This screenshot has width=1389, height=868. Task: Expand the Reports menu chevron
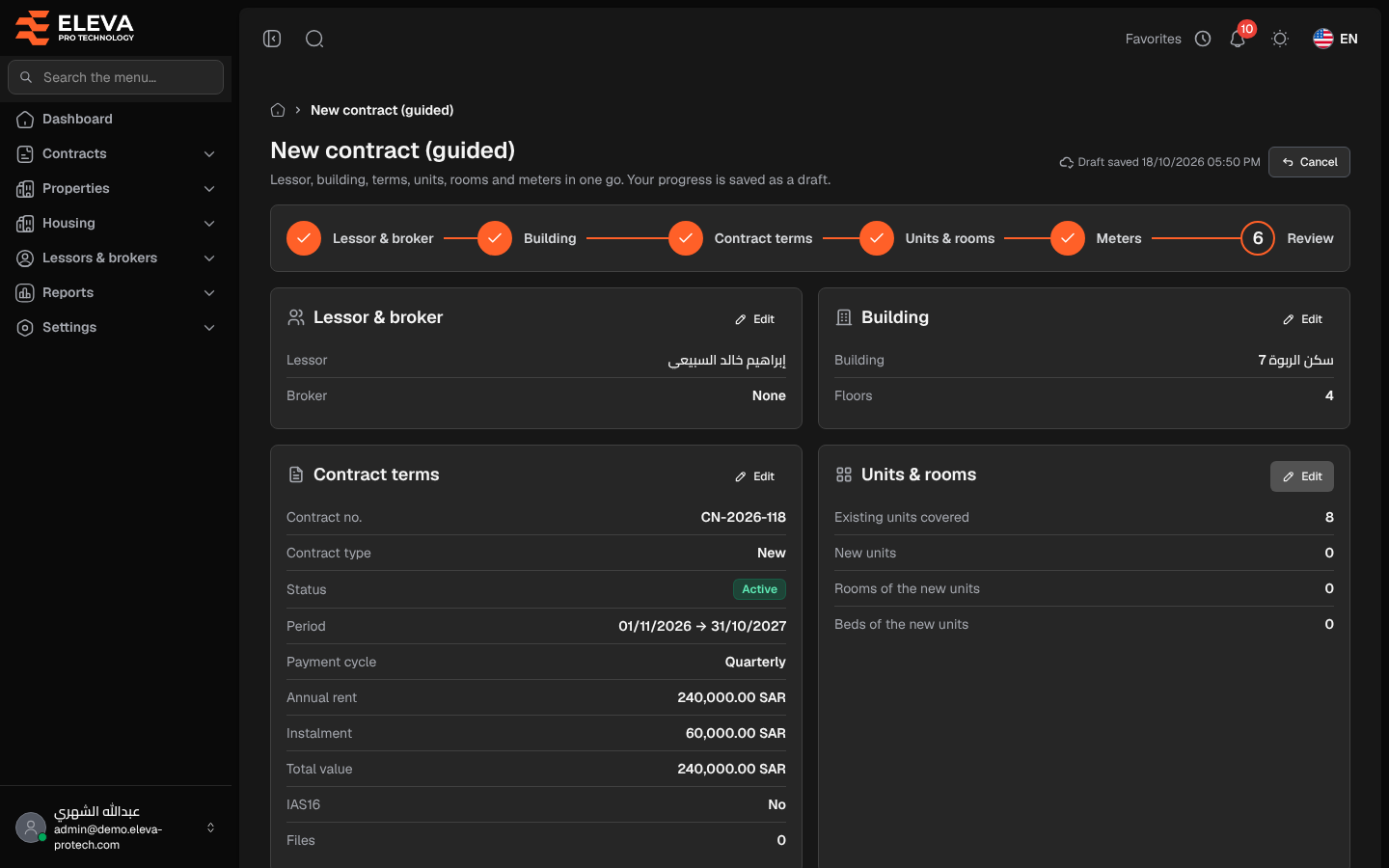pos(209,293)
